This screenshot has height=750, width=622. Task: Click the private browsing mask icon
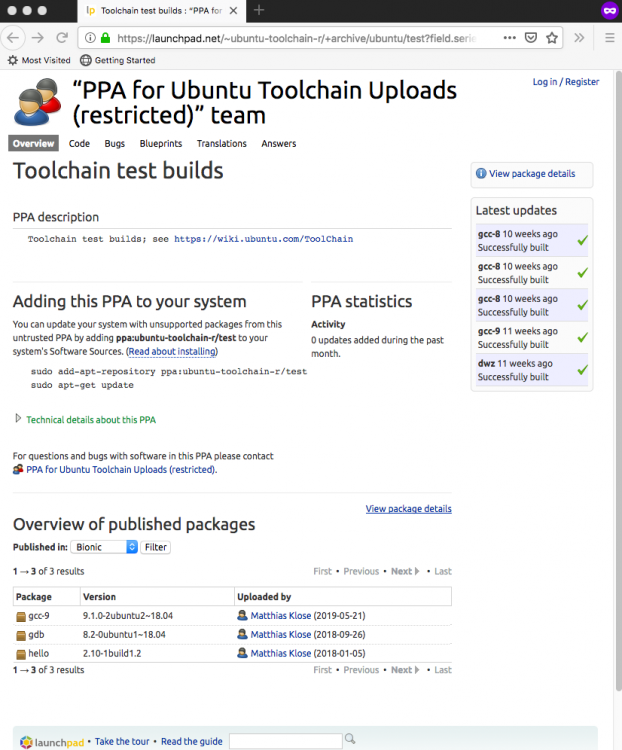point(610,11)
